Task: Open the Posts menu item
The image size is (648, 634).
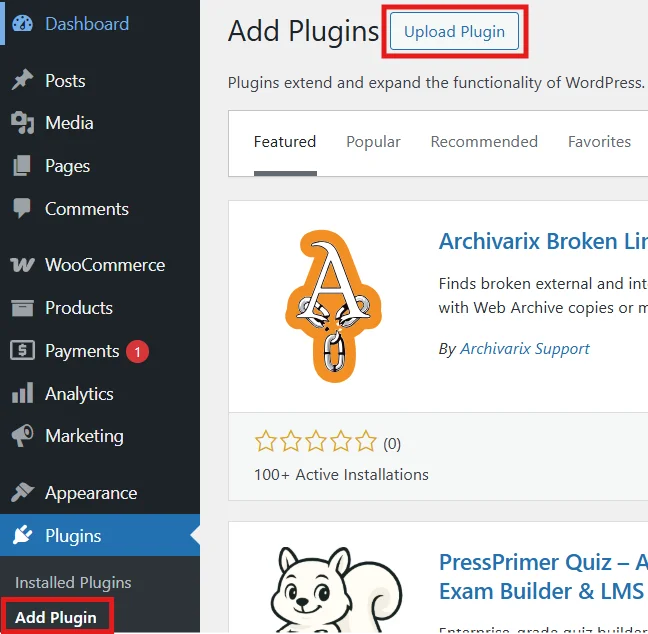Action: [x=100, y=80]
